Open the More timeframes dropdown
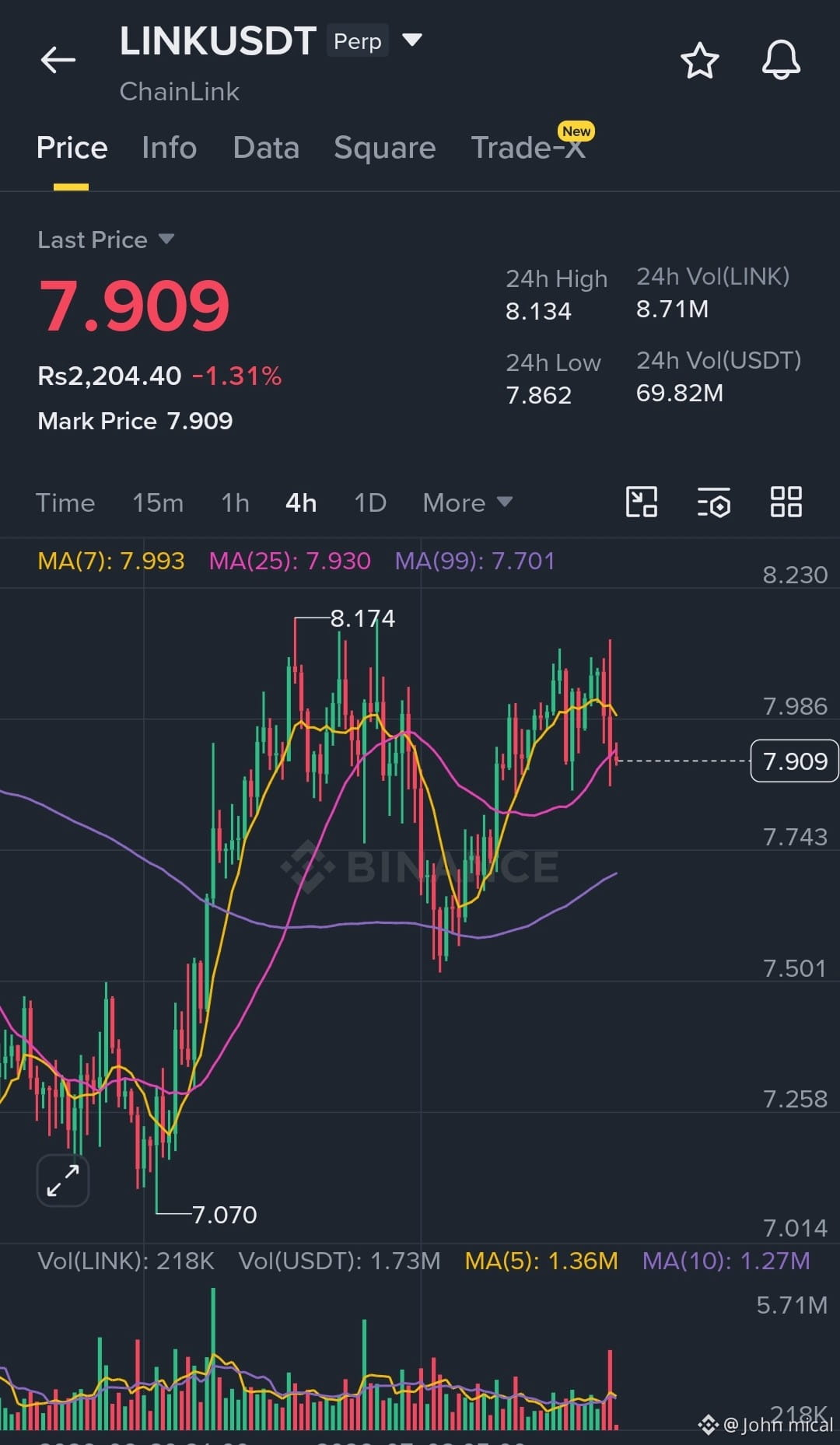This screenshot has height=1445, width=840. (x=467, y=502)
